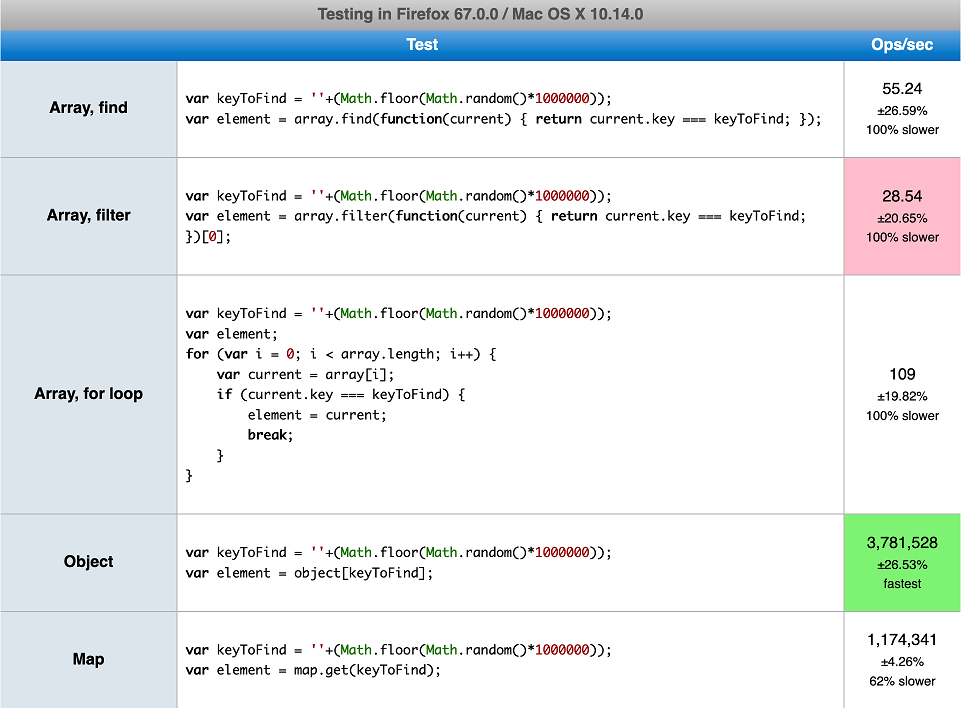961x708 pixels.
Task: Select the "Map" row label
Action: (x=89, y=659)
